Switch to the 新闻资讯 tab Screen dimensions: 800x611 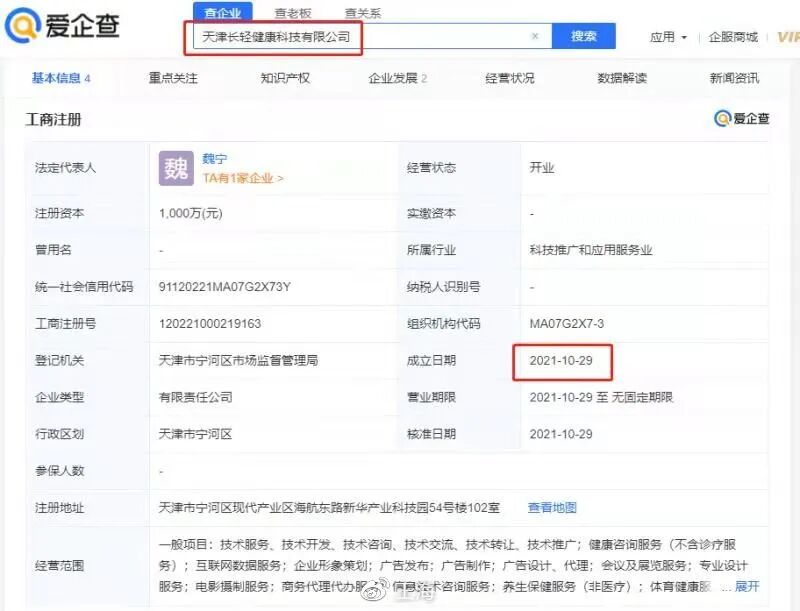click(x=734, y=78)
